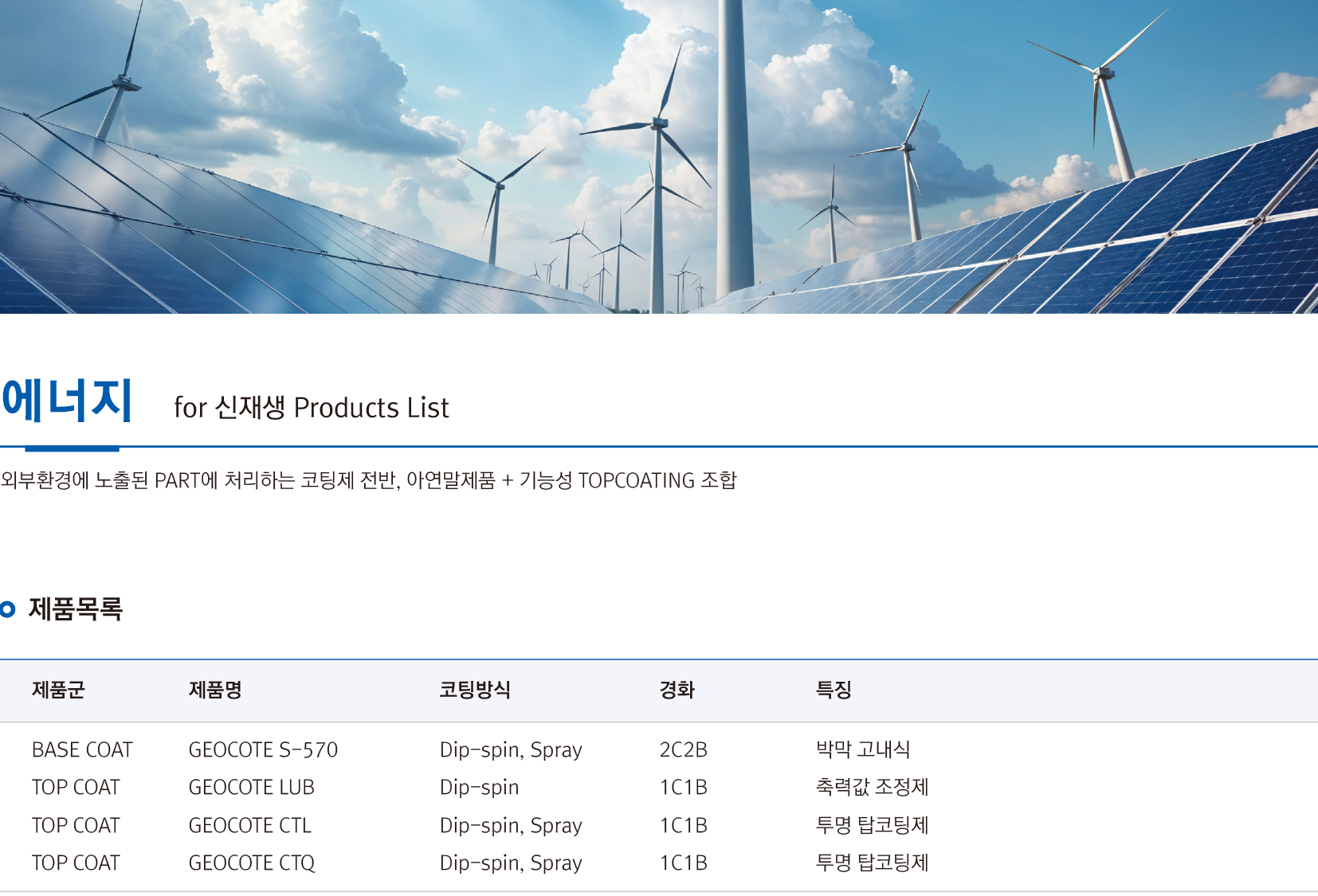Click 'Dip-spin, Spray' in the GEOCOTE S-570 row
Viewport: 1318px width, 896px height.
[511, 750]
